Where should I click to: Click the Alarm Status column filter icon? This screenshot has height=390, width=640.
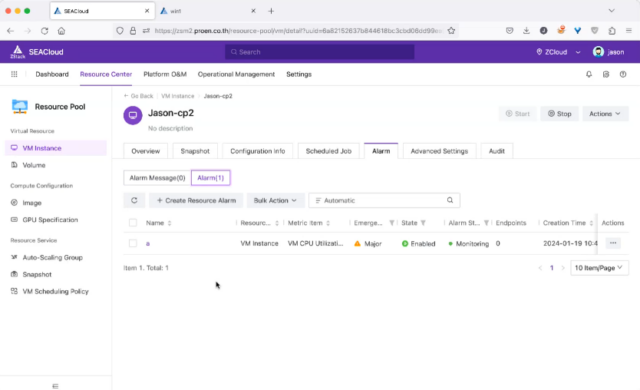point(486,223)
